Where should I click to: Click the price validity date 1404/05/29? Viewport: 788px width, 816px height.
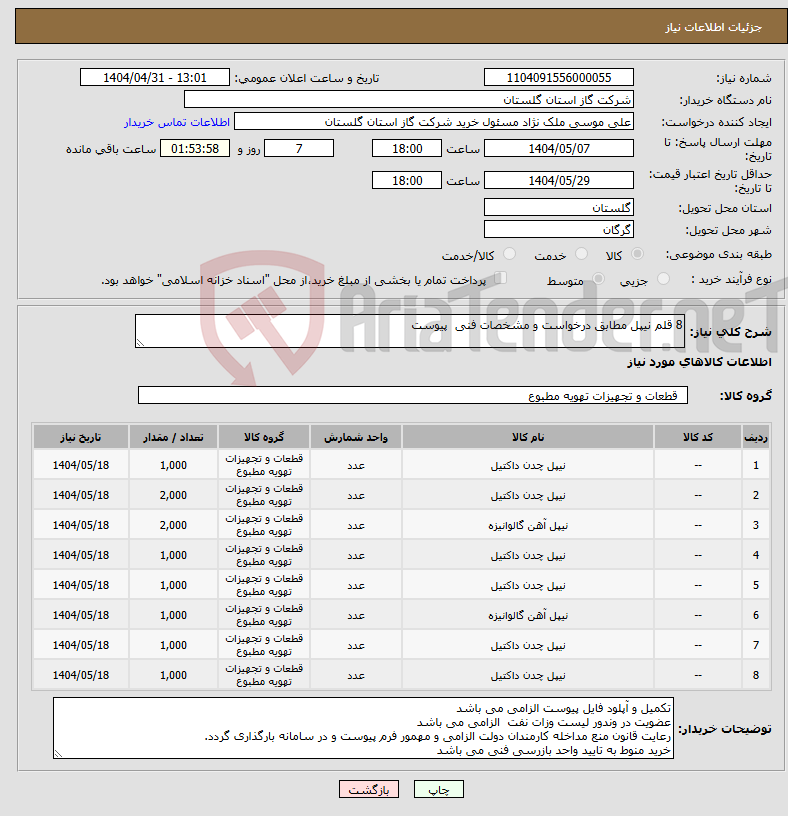558,181
